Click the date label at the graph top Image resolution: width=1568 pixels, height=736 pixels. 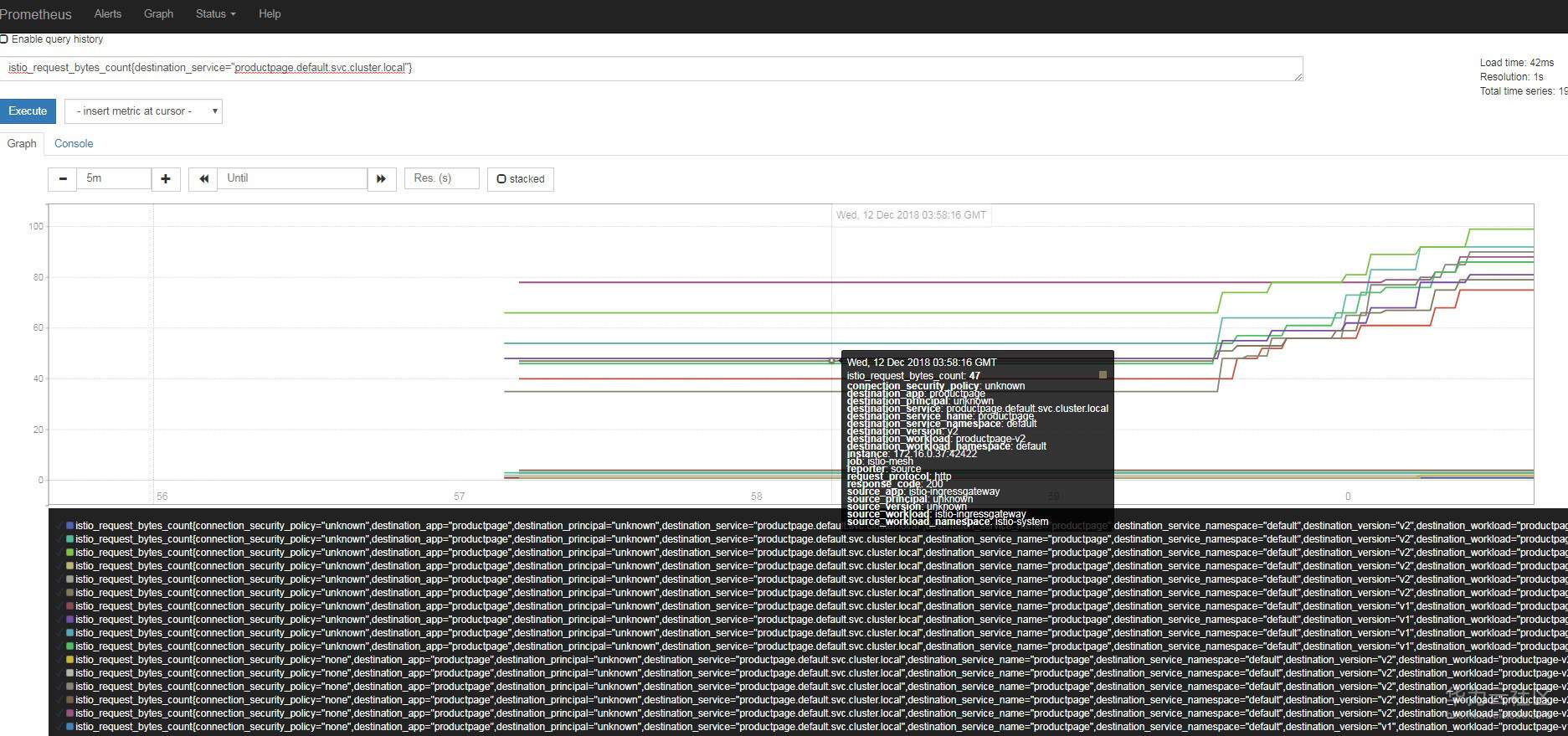tap(911, 215)
